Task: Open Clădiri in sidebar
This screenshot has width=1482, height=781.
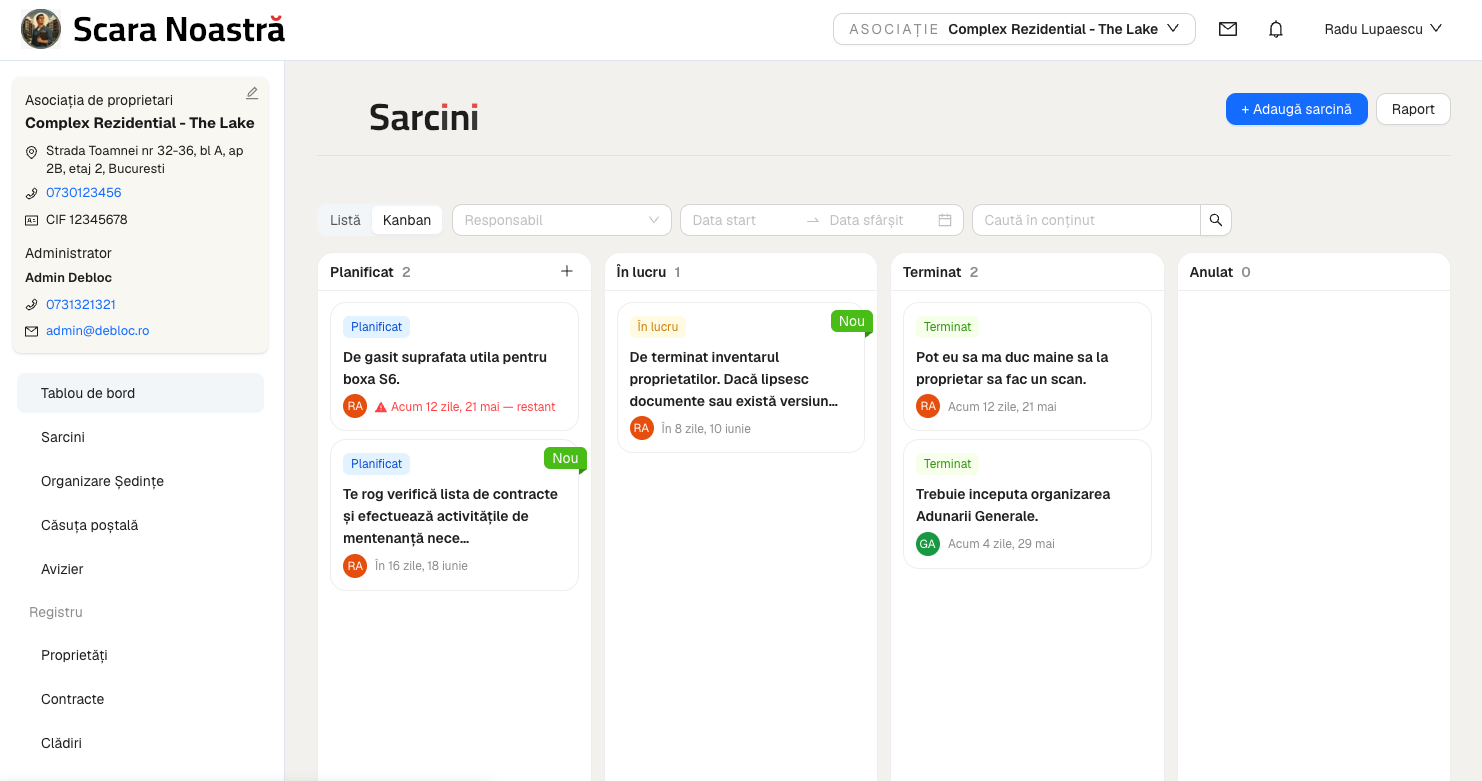Action: click(140, 743)
